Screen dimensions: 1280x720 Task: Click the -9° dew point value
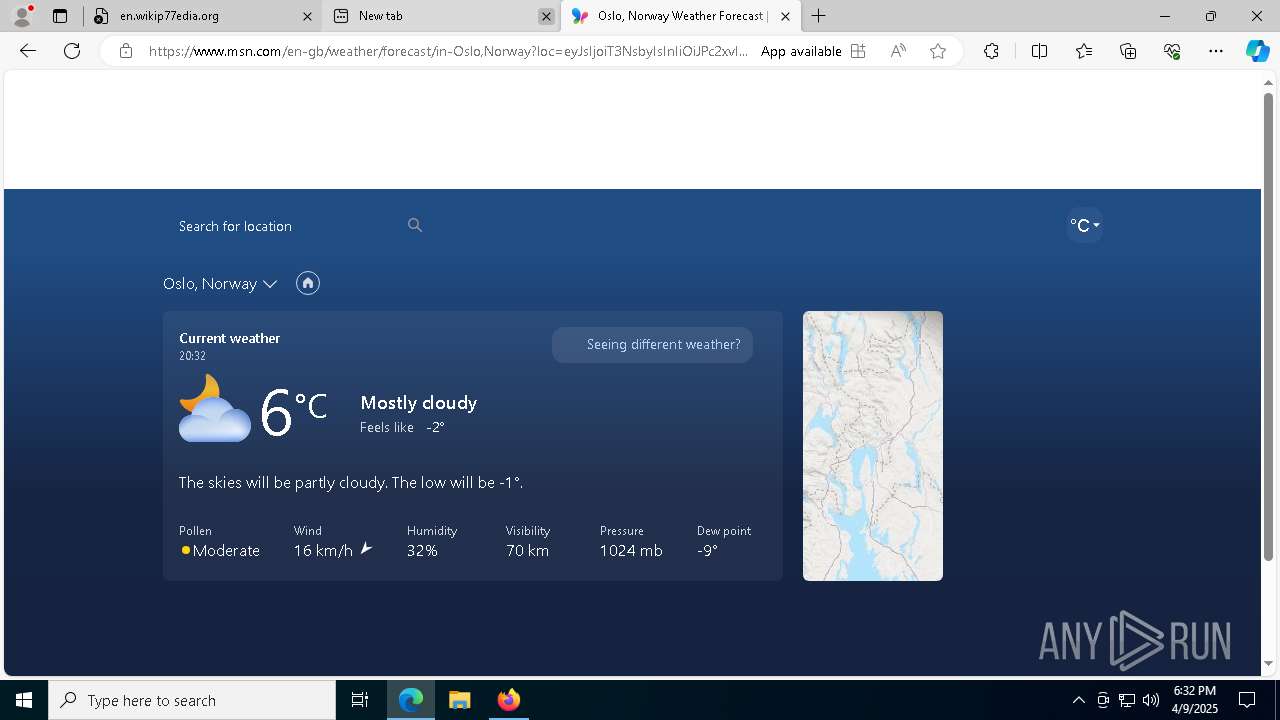[707, 551]
